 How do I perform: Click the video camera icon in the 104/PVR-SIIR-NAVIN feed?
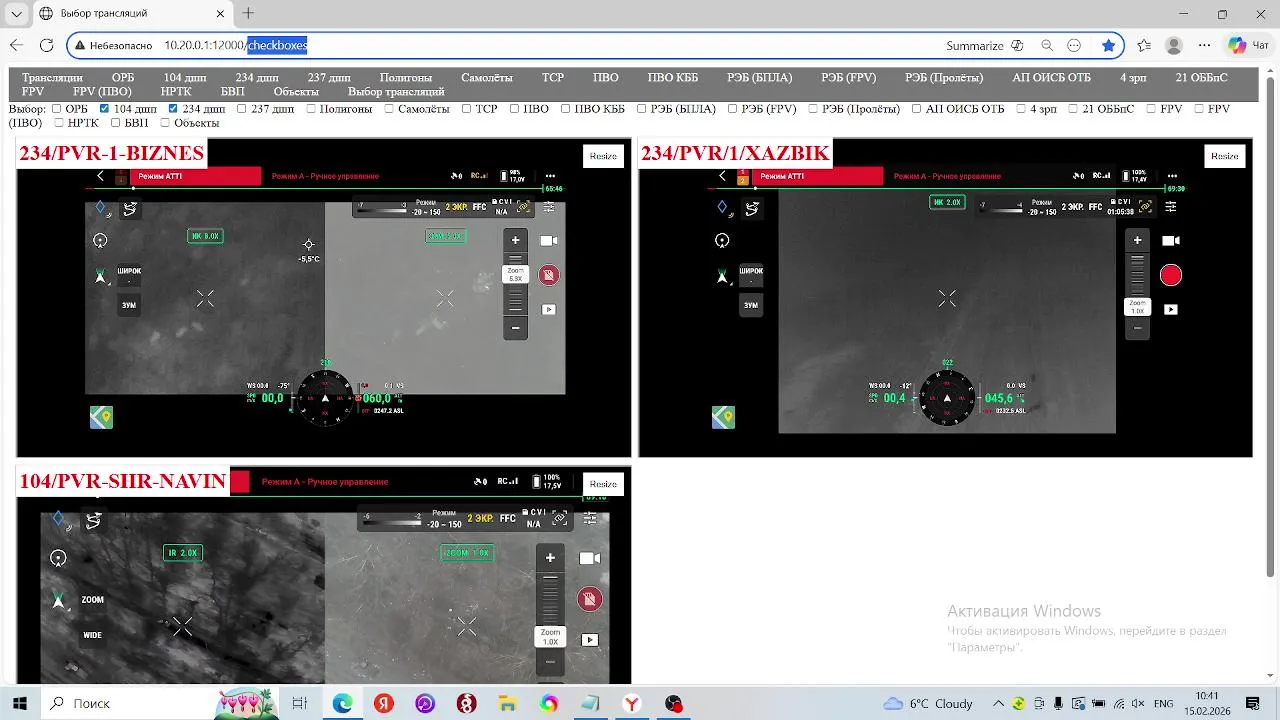[x=590, y=558]
